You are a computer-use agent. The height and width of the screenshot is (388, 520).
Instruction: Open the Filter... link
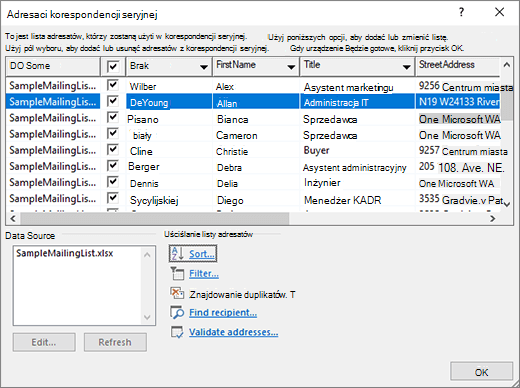click(x=204, y=274)
